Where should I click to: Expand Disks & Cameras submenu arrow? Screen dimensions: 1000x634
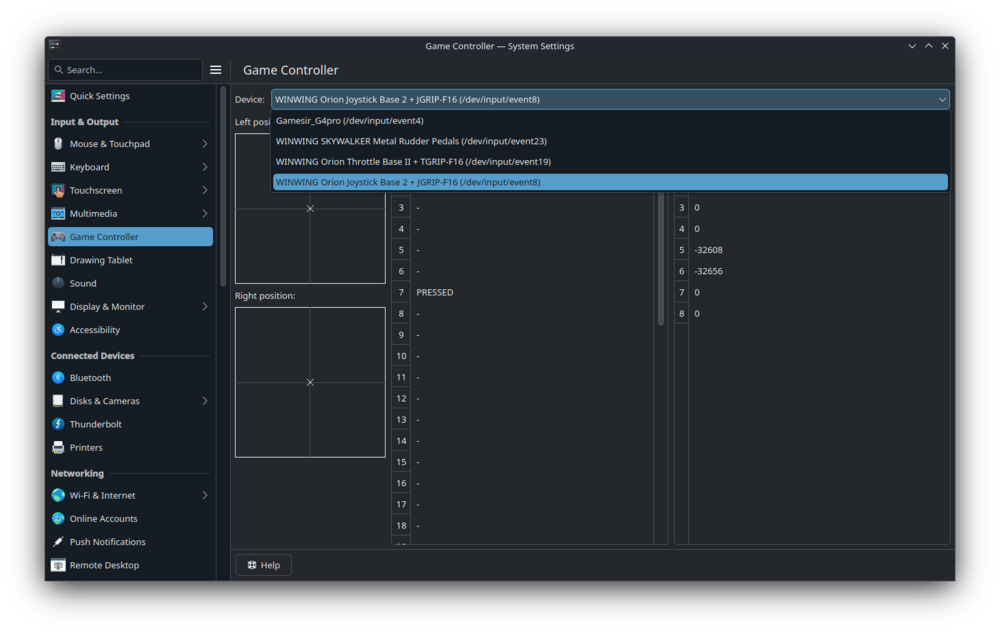click(x=205, y=401)
